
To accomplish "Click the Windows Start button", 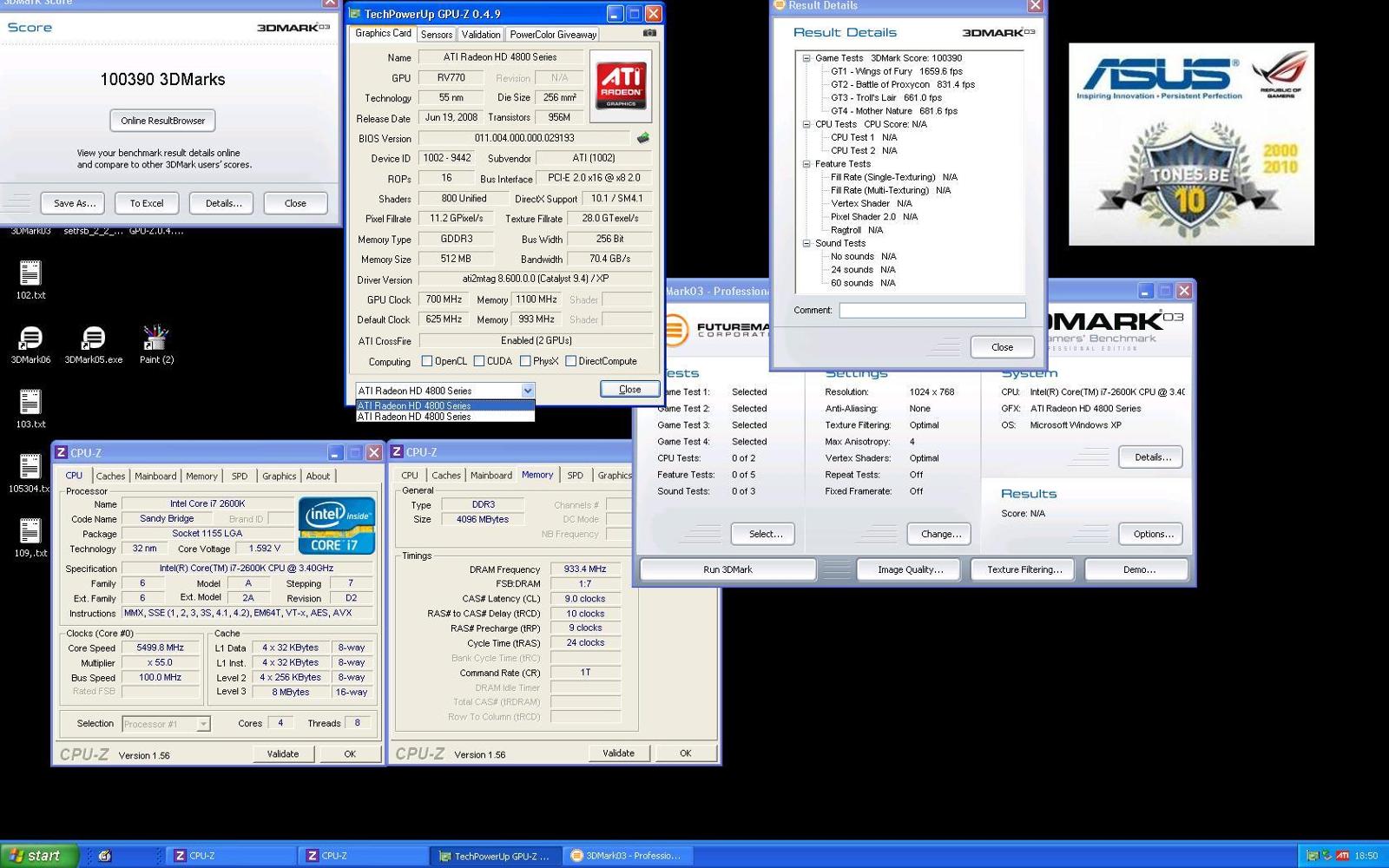I will click(x=39, y=856).
